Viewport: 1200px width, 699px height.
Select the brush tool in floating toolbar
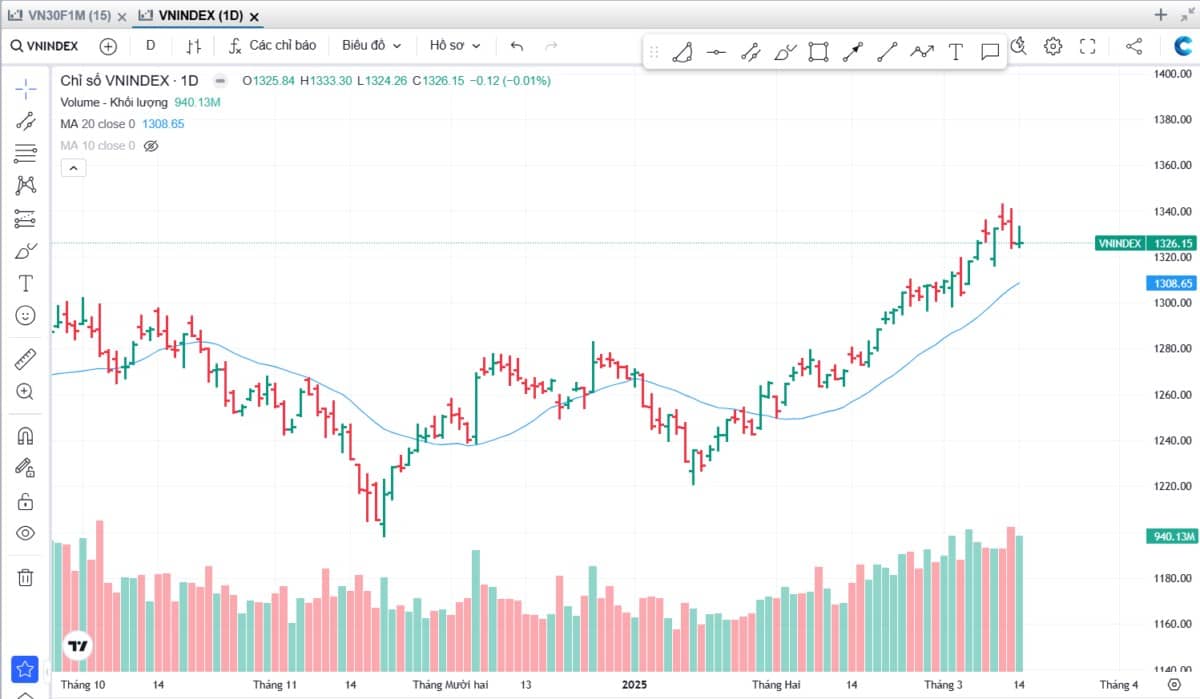[x=785, y=52]
